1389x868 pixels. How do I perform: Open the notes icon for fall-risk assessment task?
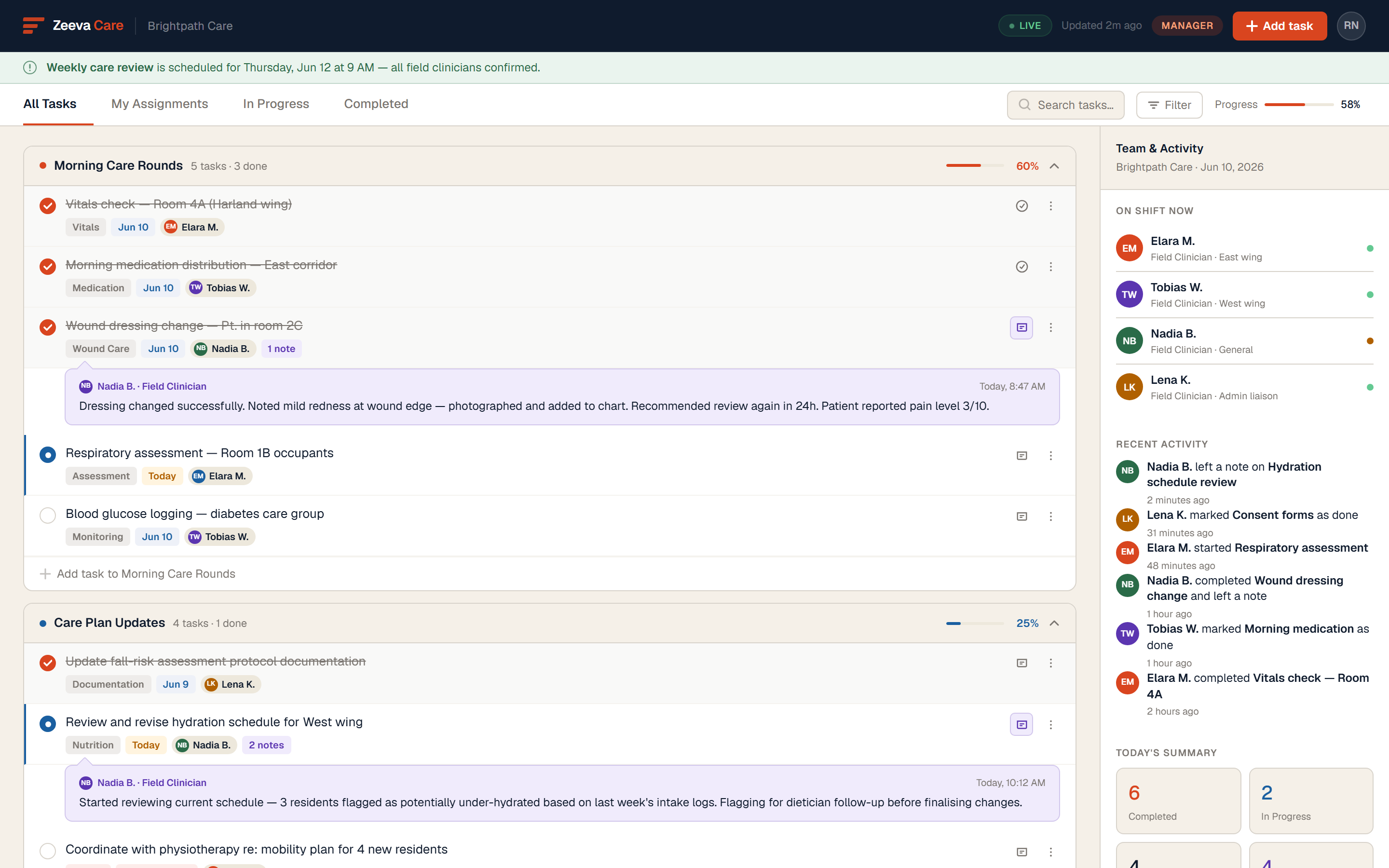click(x=1021, y=663)
